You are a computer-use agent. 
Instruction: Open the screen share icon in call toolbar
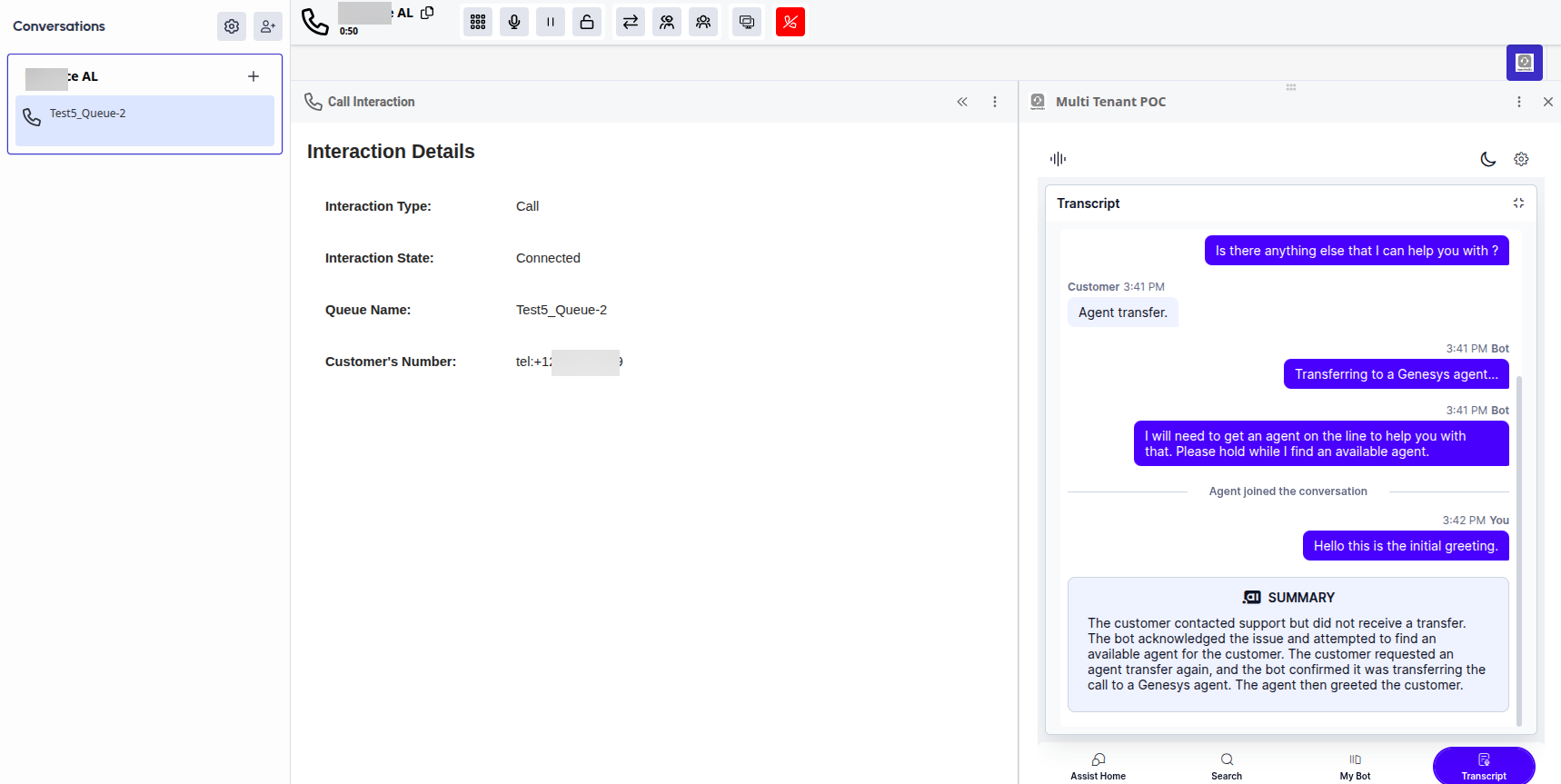747,22
